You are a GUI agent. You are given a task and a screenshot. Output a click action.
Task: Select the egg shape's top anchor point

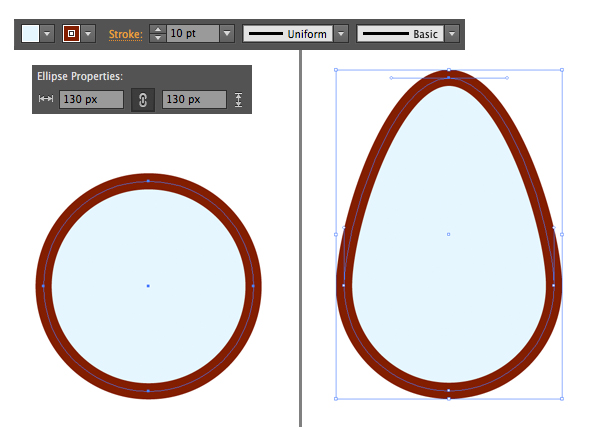[x=449, y=78]
